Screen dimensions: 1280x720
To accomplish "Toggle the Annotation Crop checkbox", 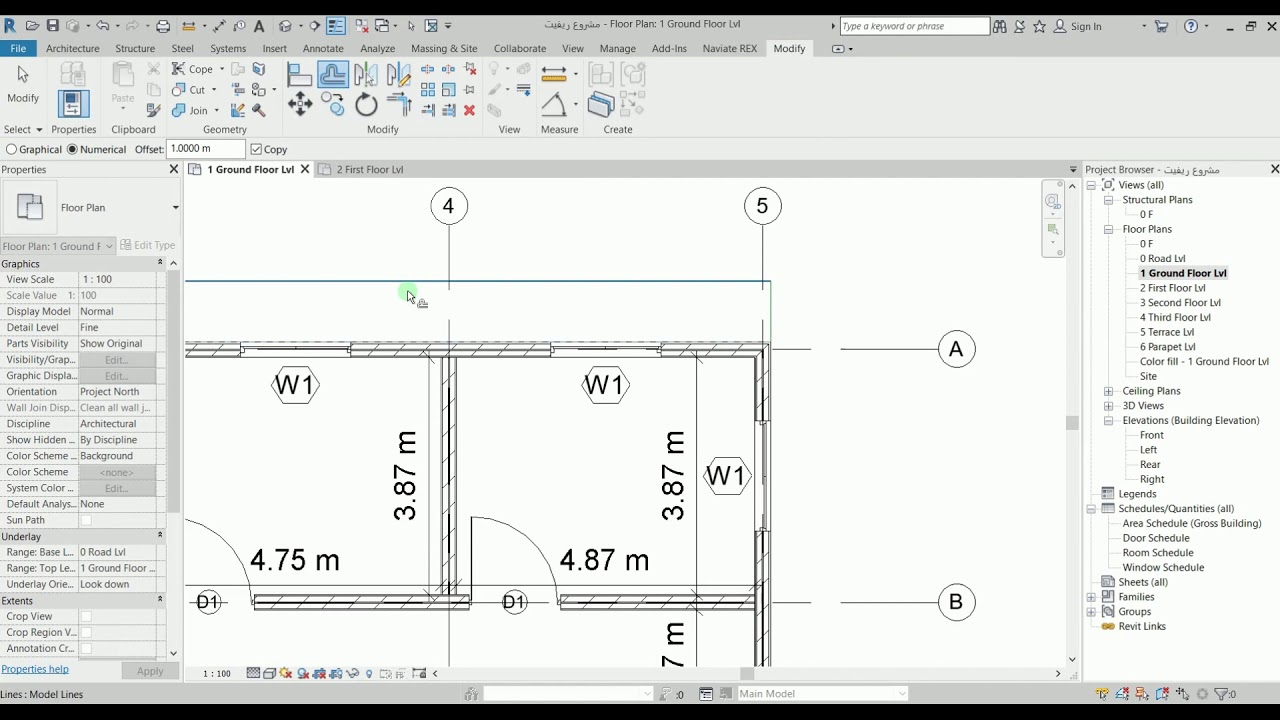I will click(x=86, y=648).
